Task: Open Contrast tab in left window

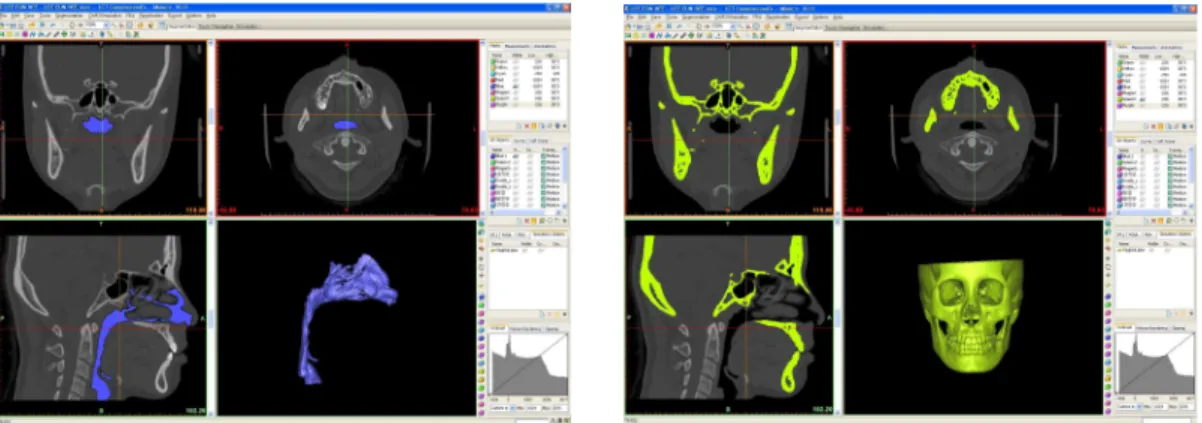Action: pos(497,328)
